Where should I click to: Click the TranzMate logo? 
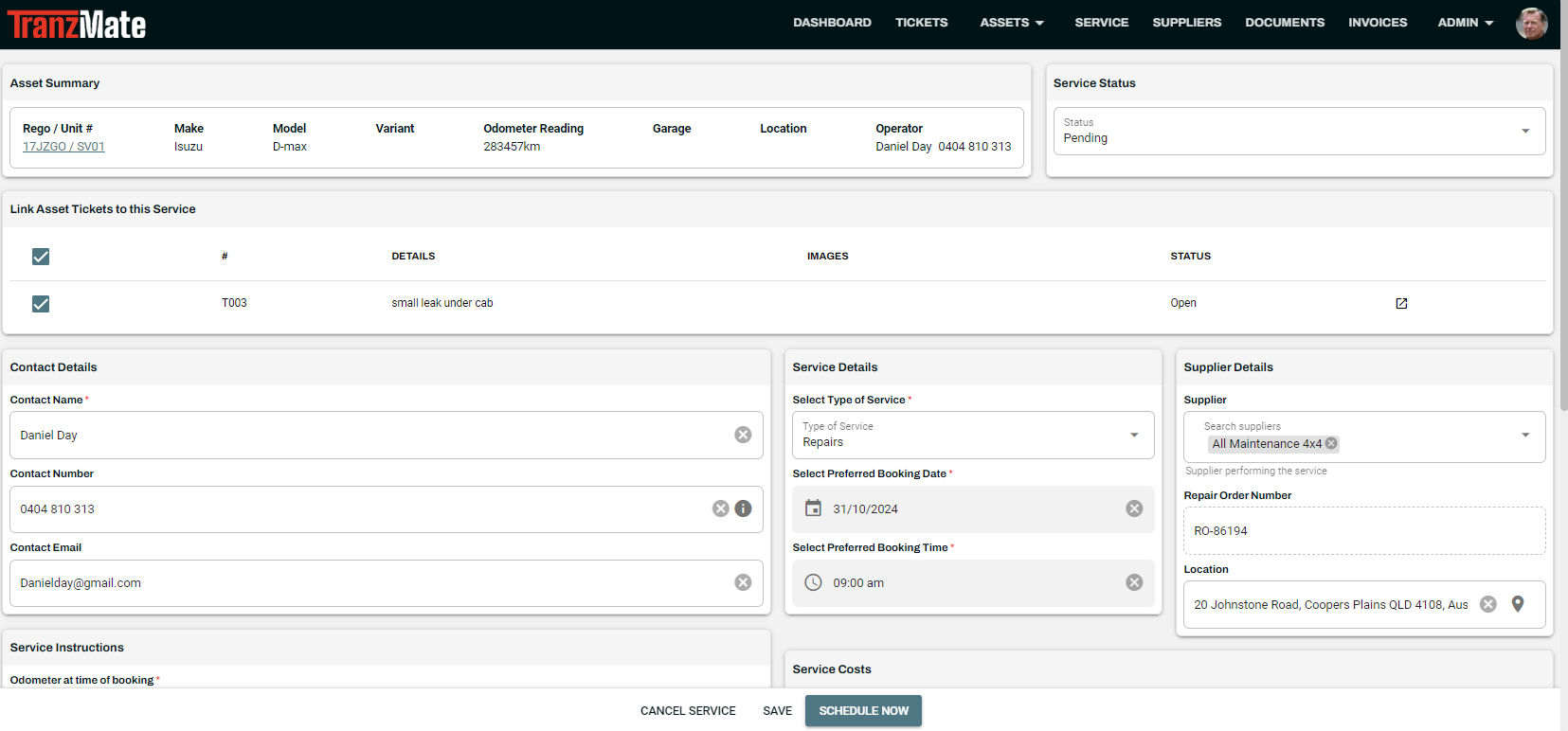77,24
